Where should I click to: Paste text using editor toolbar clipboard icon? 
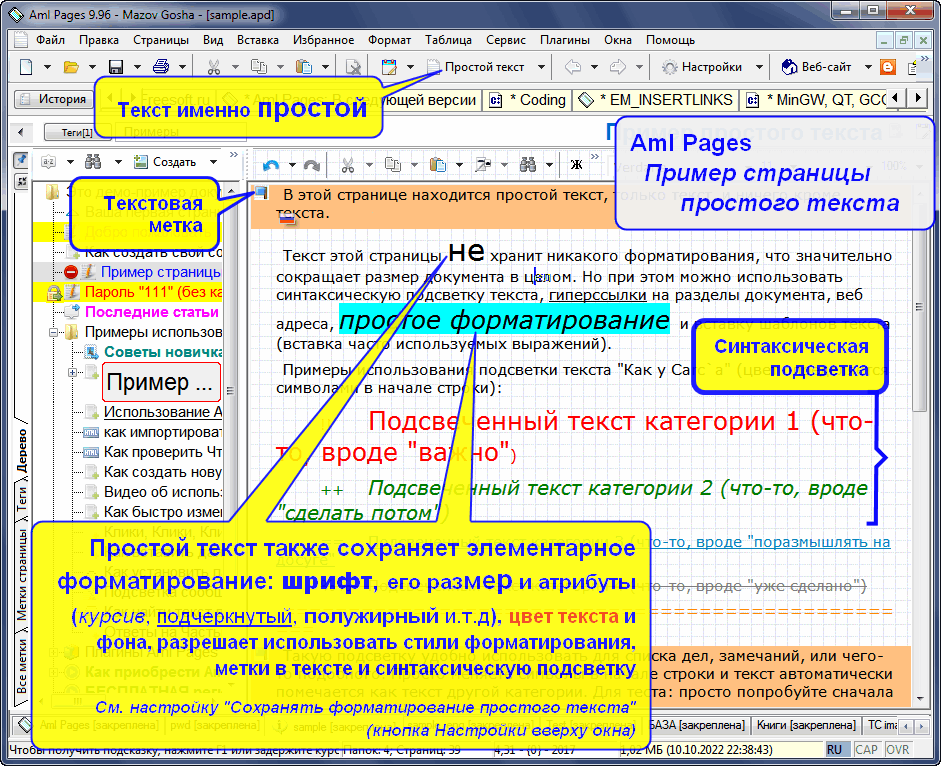pos(437,165)
